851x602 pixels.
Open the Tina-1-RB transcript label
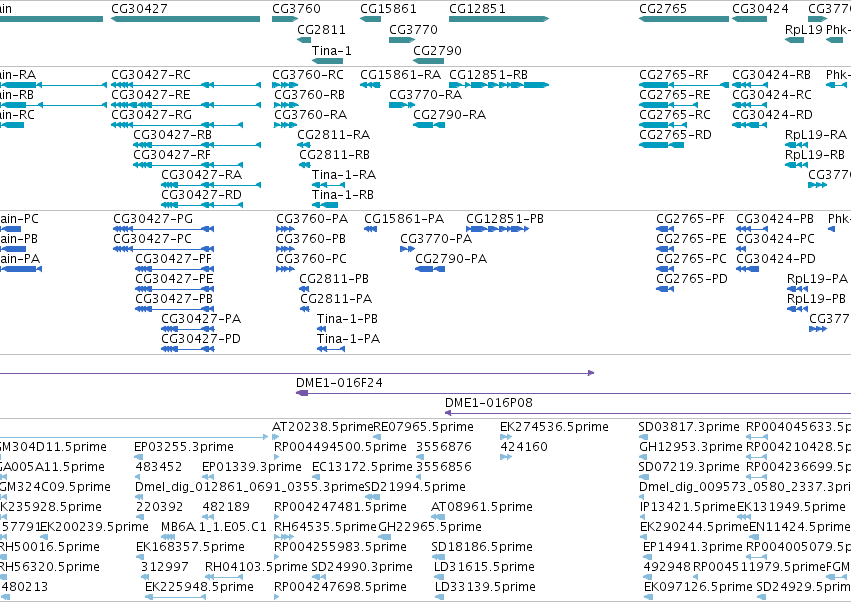pyautogui.click(x=343, y=195)
